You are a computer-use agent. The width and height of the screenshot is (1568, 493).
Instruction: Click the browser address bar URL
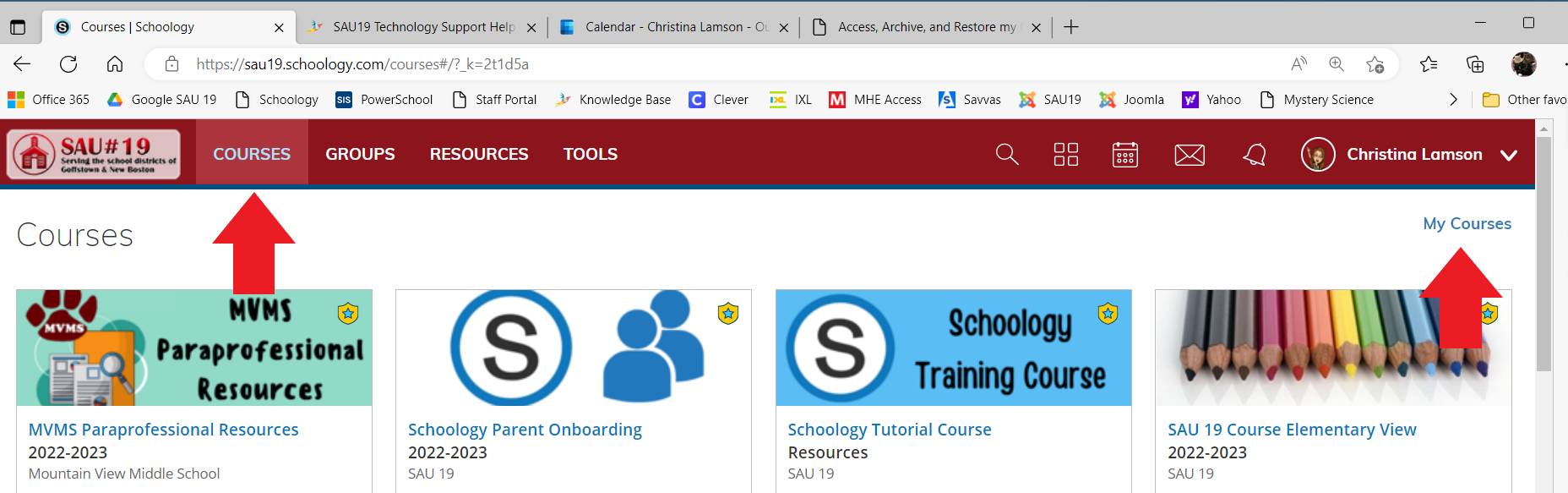point(362,64)
